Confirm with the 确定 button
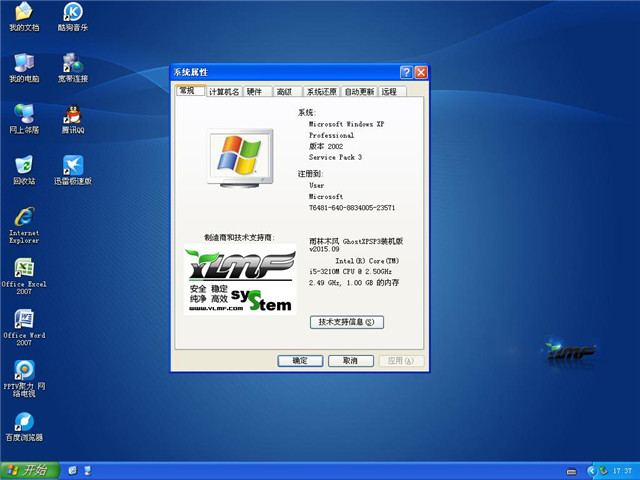 point(300,360)
